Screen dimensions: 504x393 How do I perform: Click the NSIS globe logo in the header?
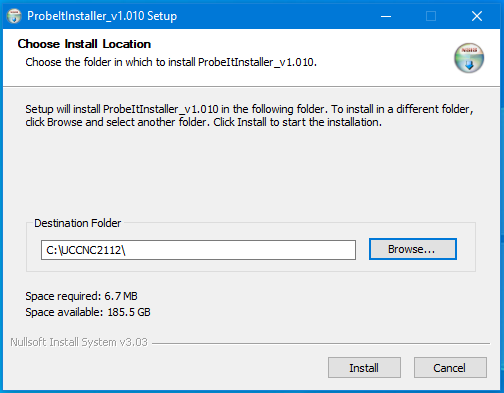(469, 58)
